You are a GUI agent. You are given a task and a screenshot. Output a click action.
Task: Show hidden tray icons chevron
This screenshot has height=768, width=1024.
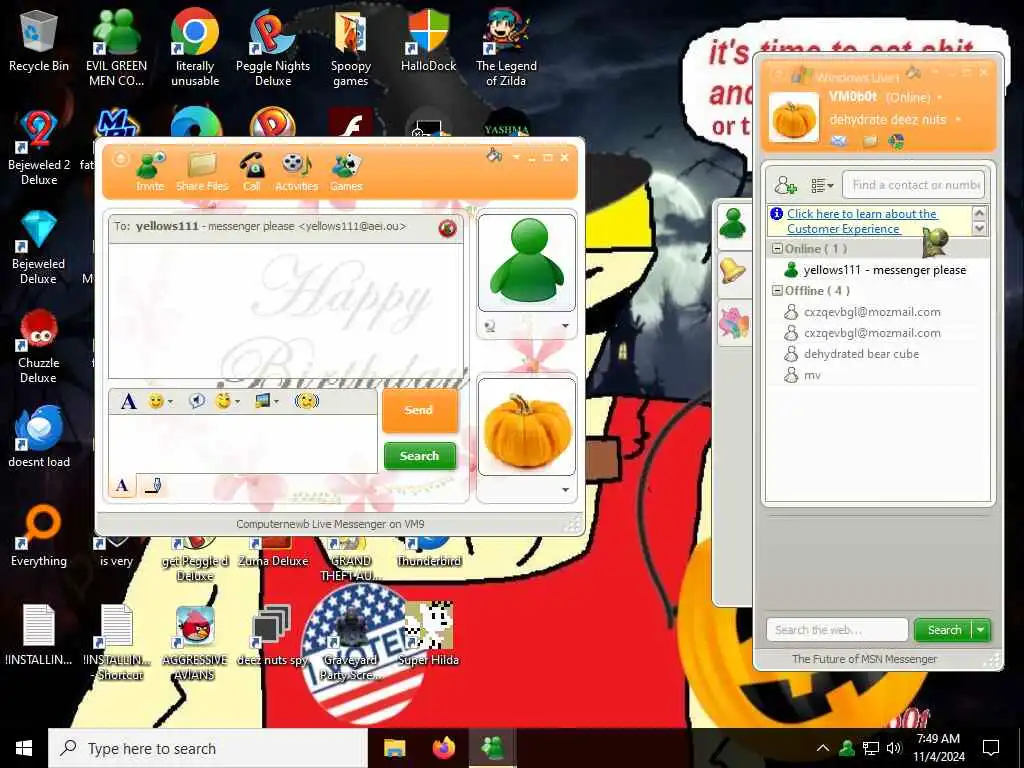point(823,748)
